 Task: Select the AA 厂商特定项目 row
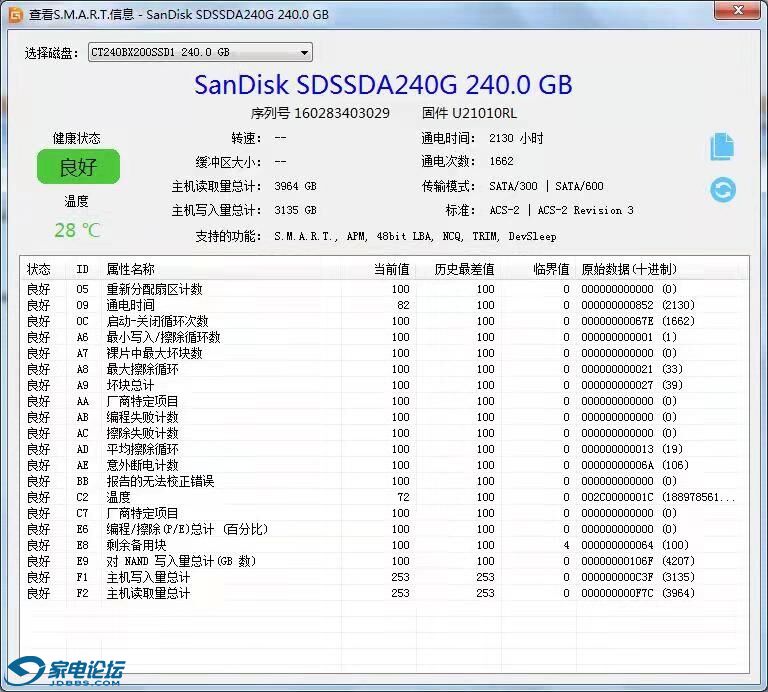coord(384,401)
